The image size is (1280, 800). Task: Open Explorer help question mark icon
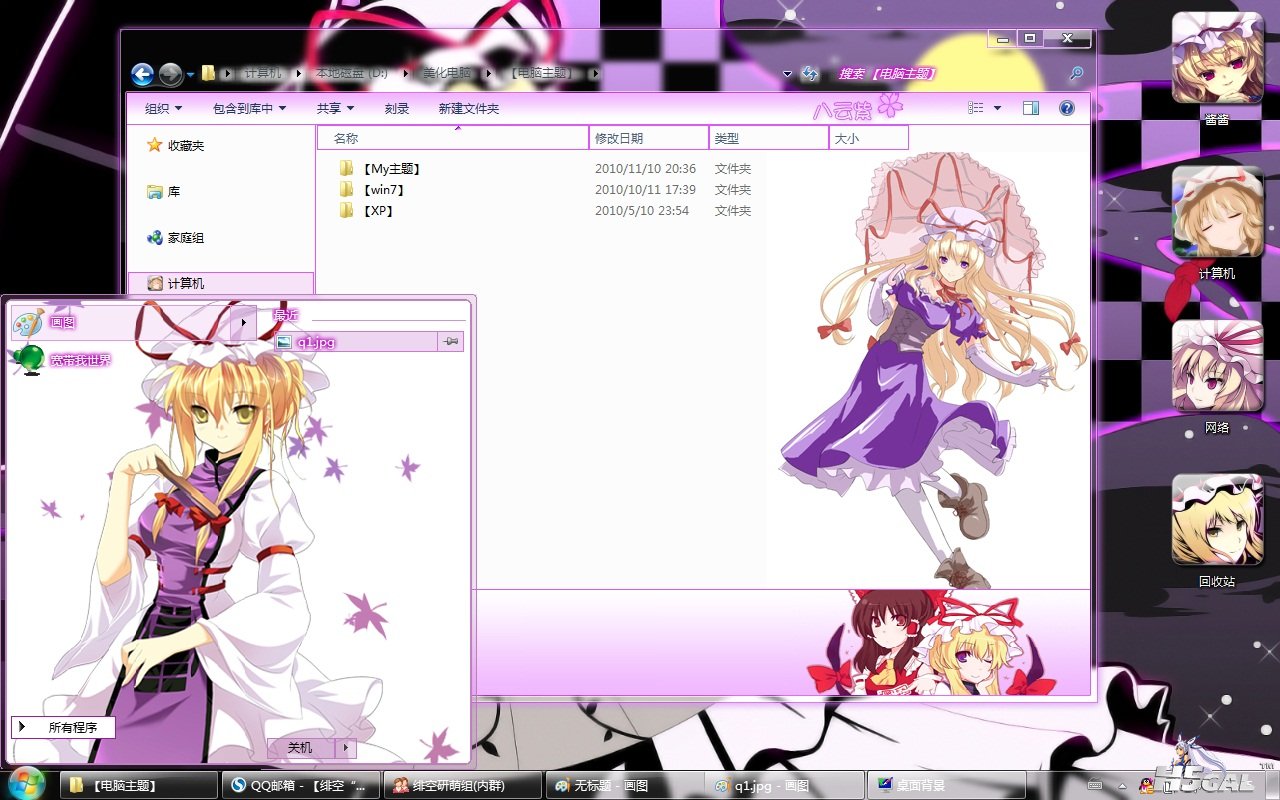pyautogui.click(x=1067, y=108)
